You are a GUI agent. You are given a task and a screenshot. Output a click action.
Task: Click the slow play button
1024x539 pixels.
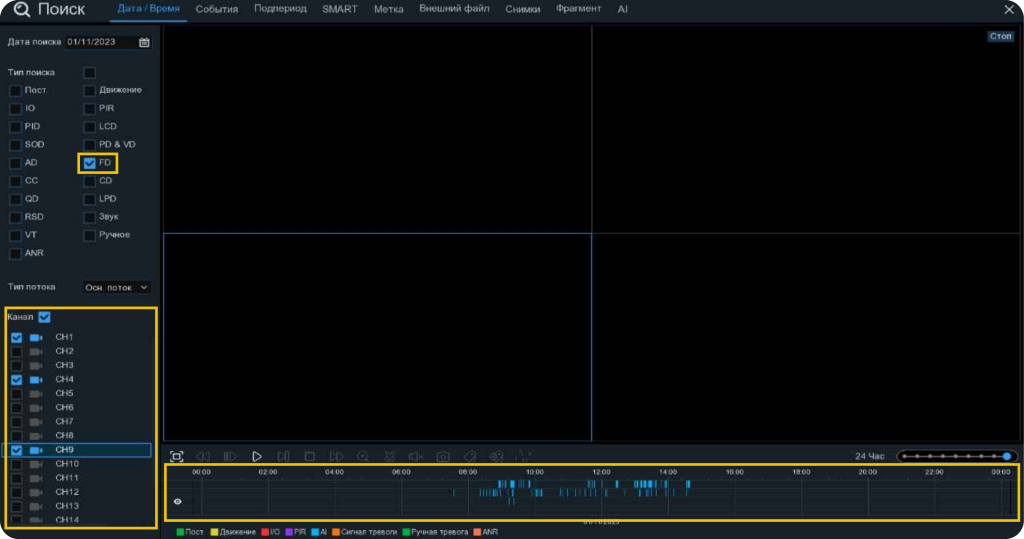[230, 456]
